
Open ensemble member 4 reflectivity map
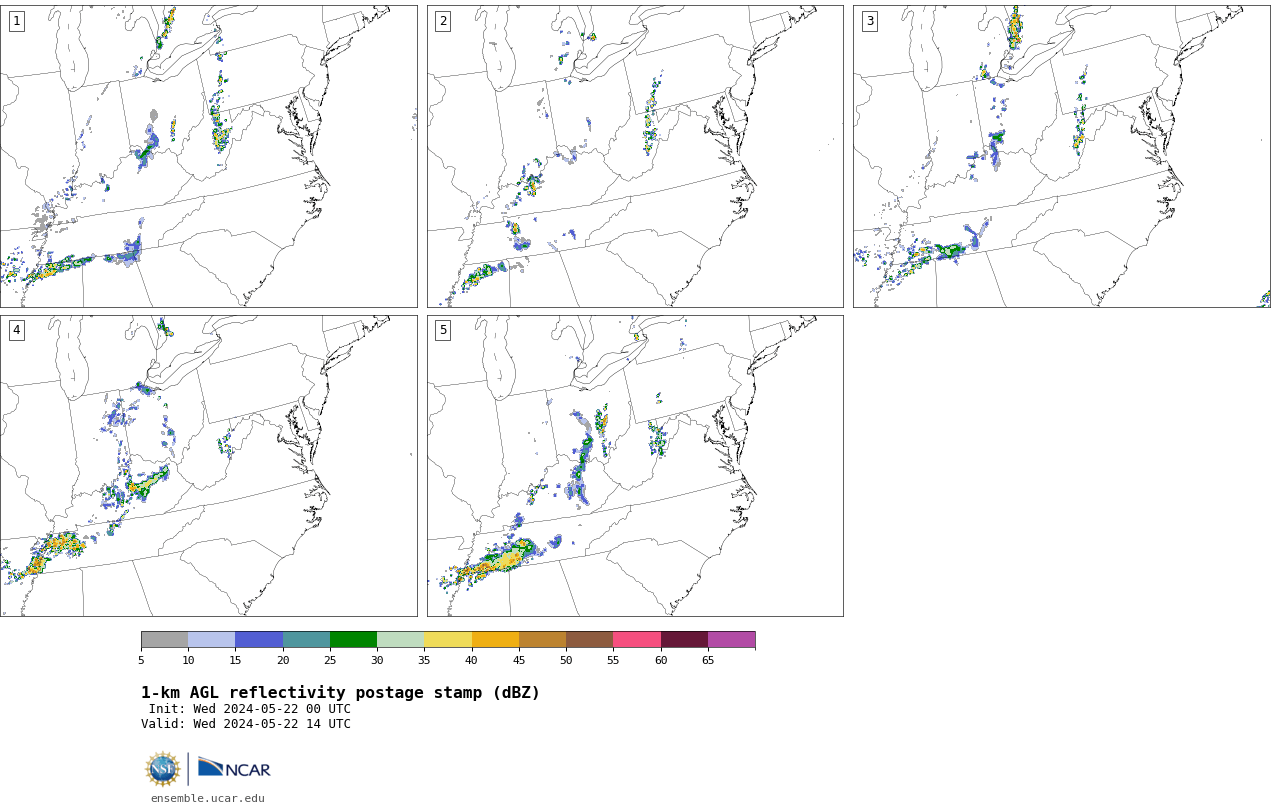click(208, 466)
